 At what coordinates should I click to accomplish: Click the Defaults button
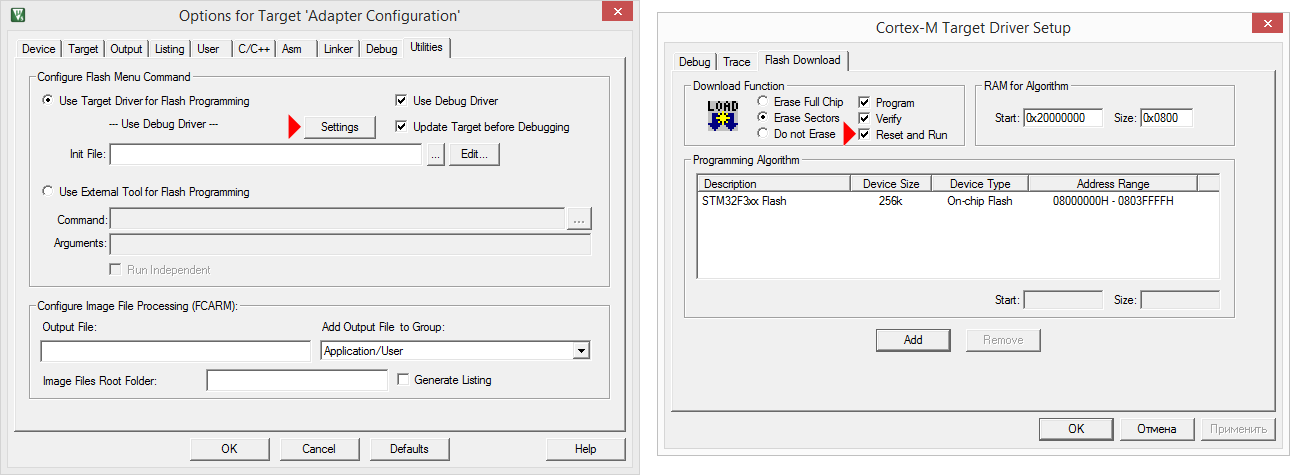pyautogui.click(x=409, y=449)
